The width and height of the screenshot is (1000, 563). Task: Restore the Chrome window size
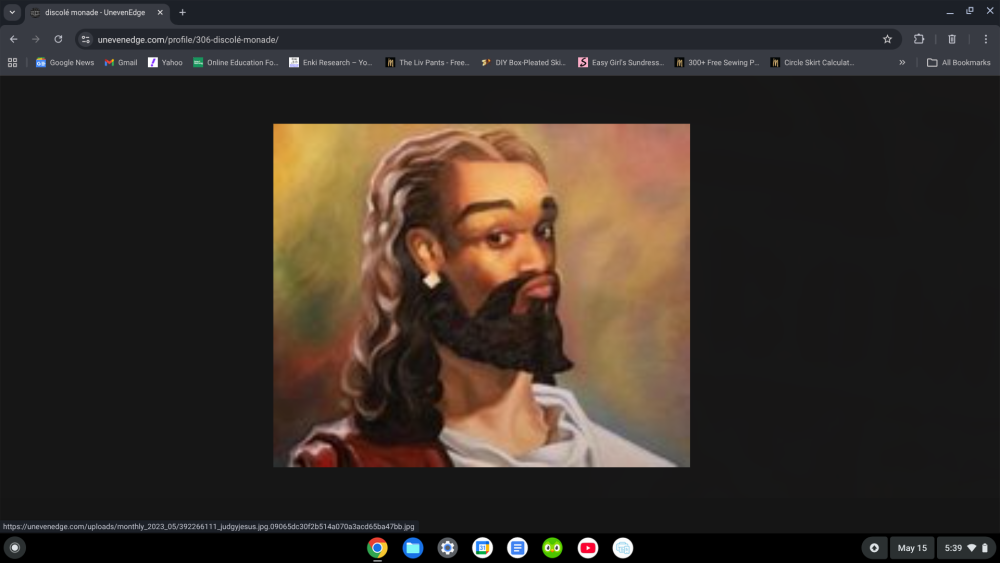970,11
